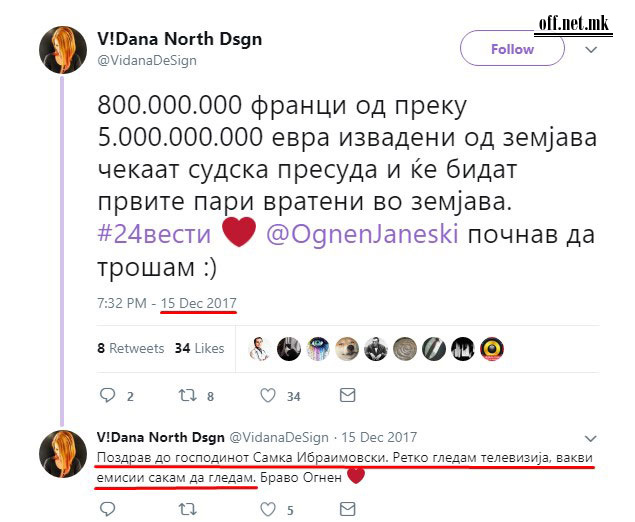
Task: Like the main tweet with 34 hearts
Action: (x=268, y=395)
